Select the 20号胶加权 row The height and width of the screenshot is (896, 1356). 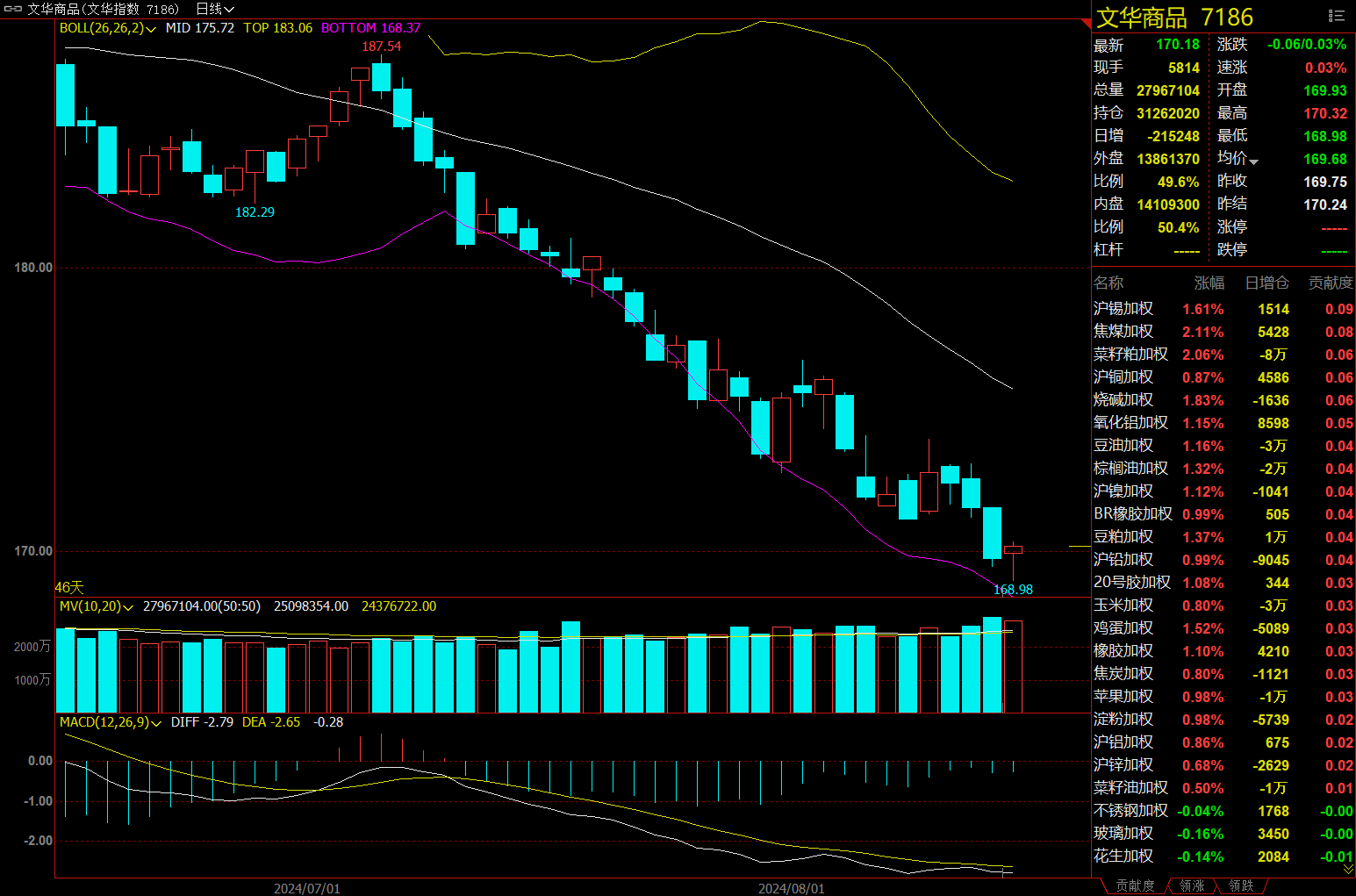(1223, 583)
